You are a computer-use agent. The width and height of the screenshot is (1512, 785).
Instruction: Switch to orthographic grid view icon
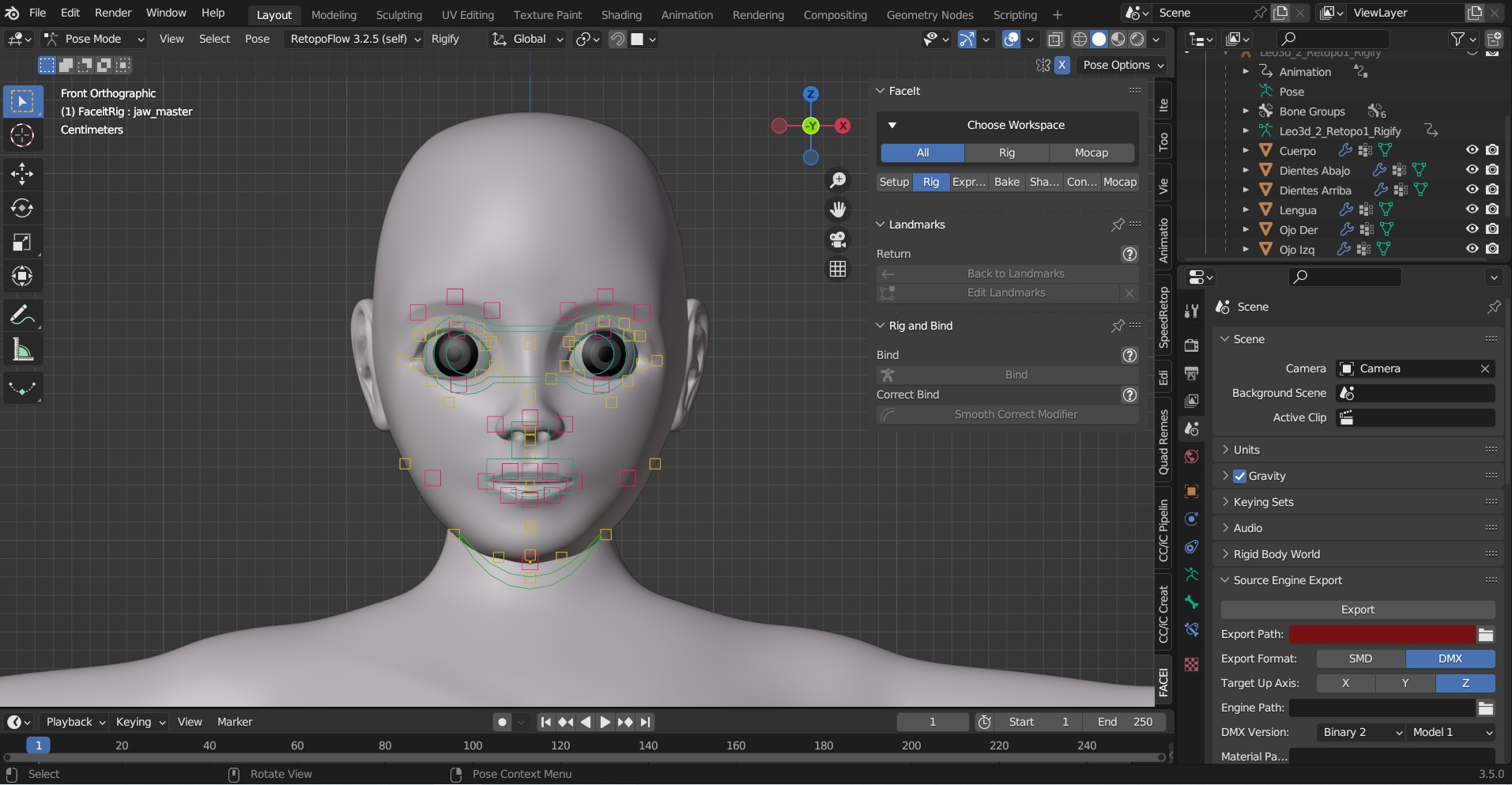click(x=838, y=270)
